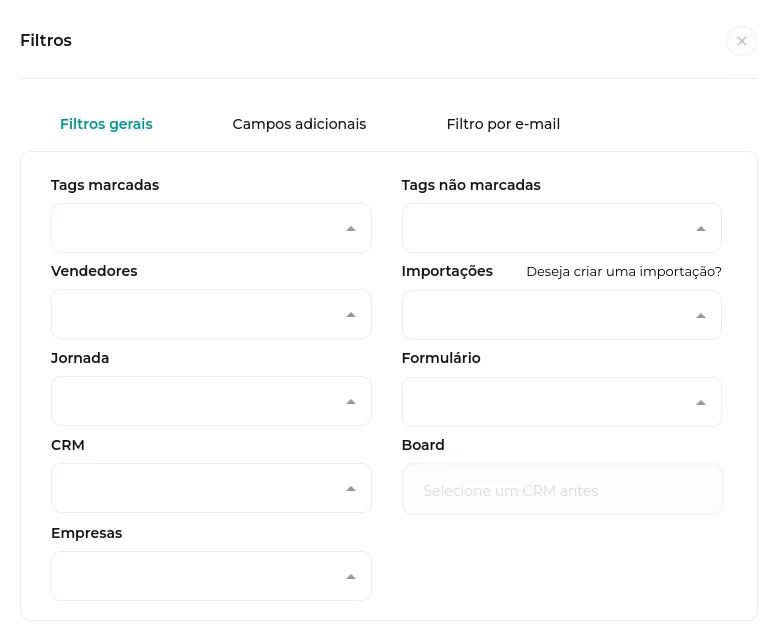Click the Empresas arrow icon
Screen dimensions: 781x629
tap(351, 577)
